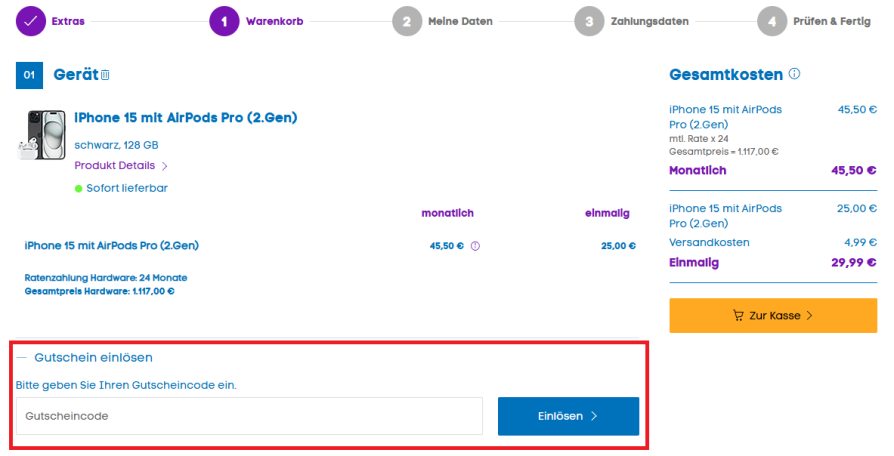Click the iPhone 15 product thumbnail
Screen dimensions: 894x456
click(42, 135)
